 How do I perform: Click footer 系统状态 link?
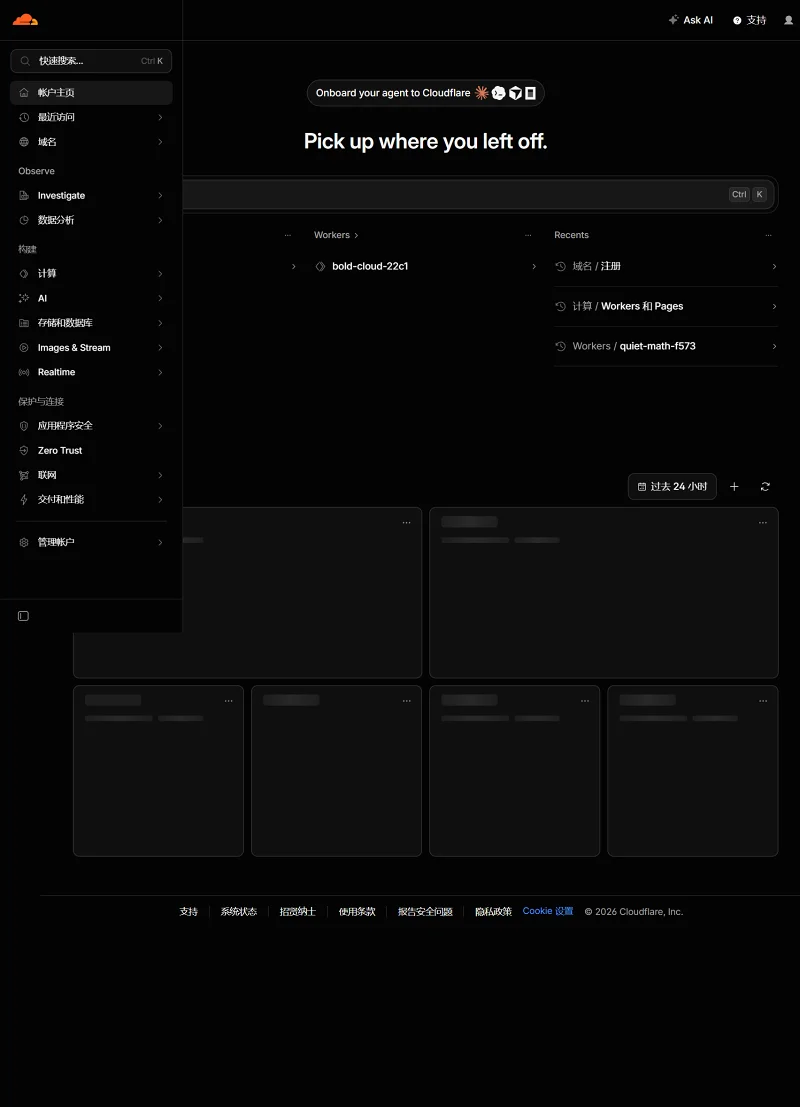tap(239, 911)
